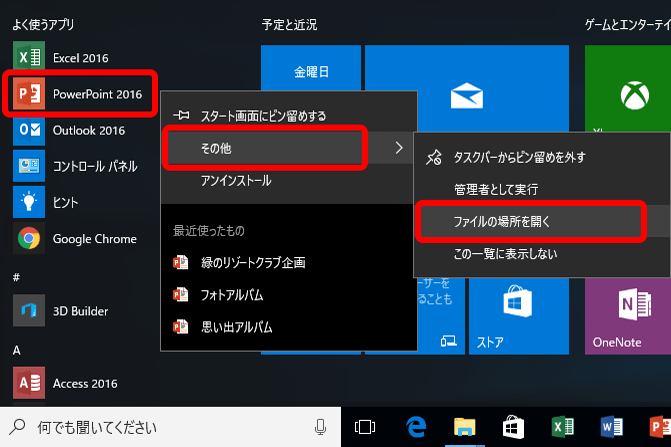Click the A letter heading in app list
671x447 pixels.
pyautogui.click(x=16, y=350)
